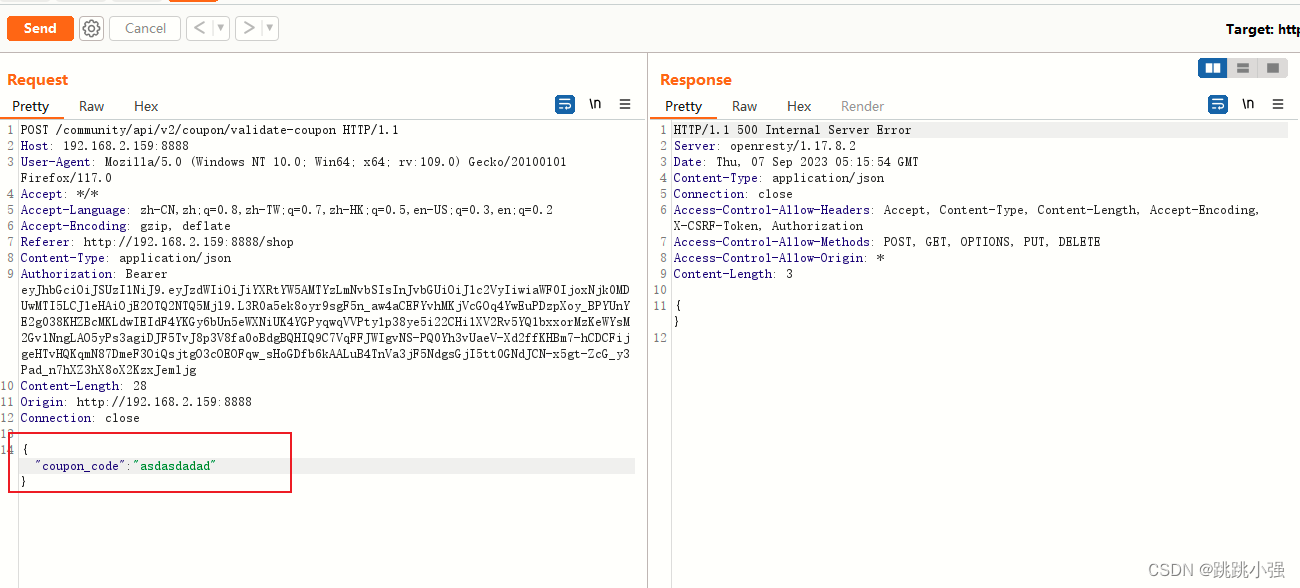Switch to the Response Raw tab

(745, 106)
